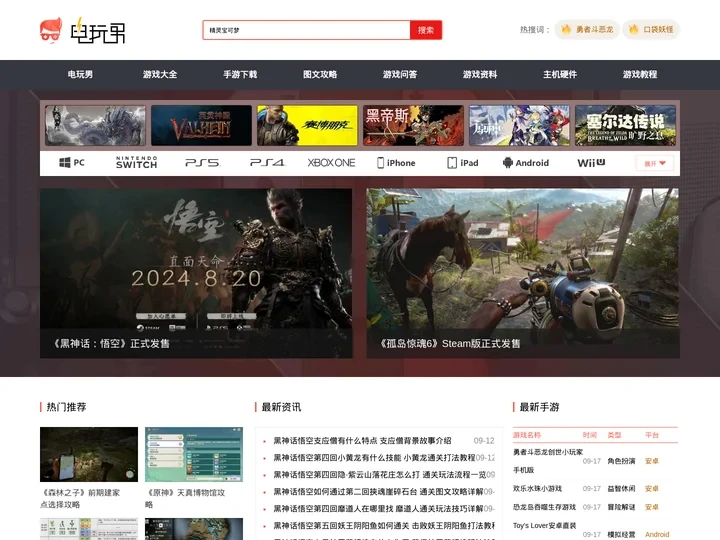Select the PC Windows platform icon
Viewport: 720px width, 540px height.
pos(72,163)
